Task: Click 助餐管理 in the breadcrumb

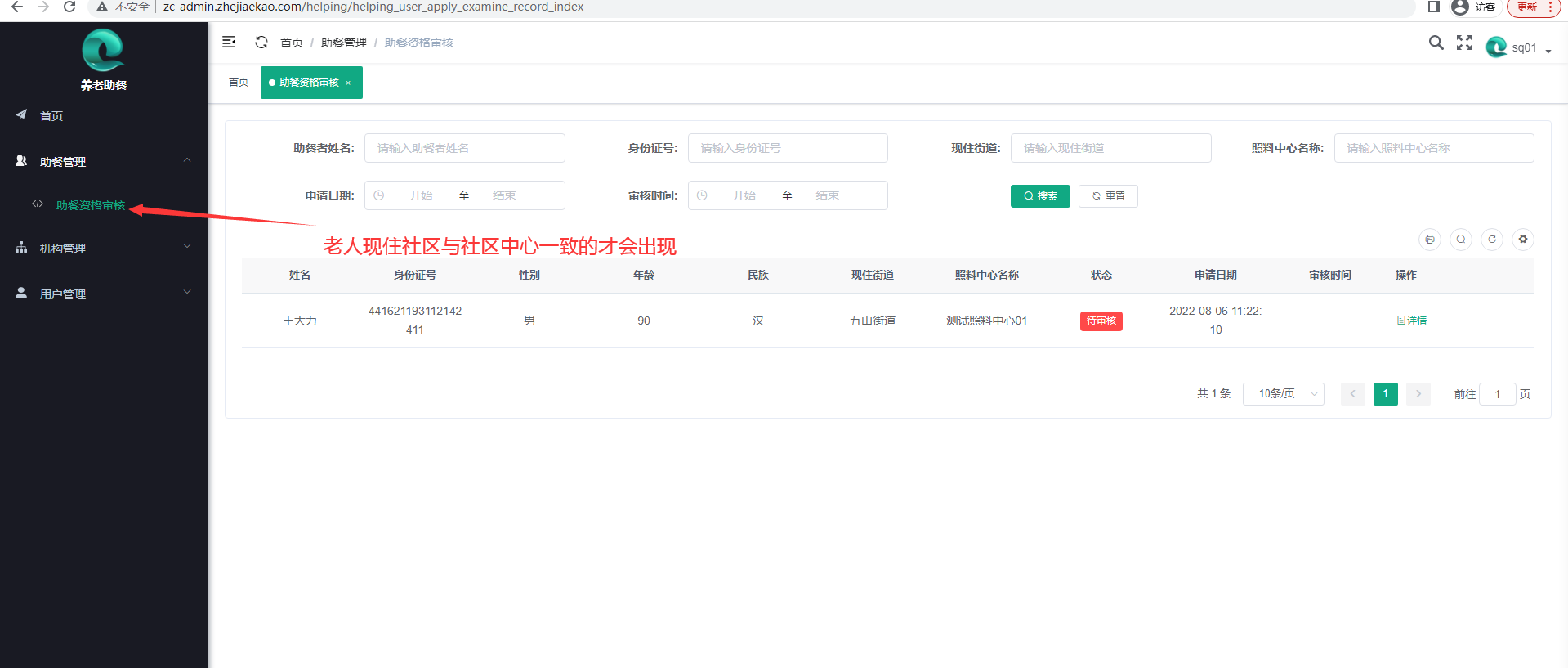Action: click(344, 43)
